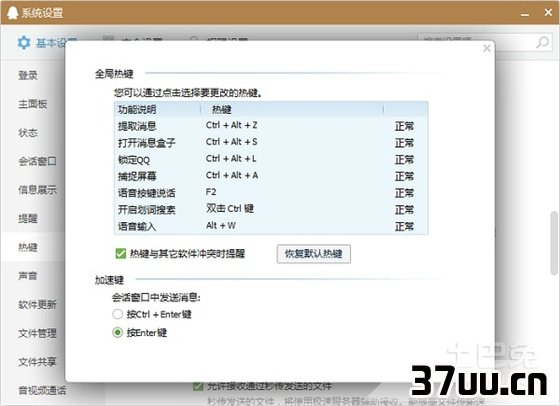This screenshot has width=560, height=406.
Task: Open the 声音 sidebar section
Action: pos(28,276)
